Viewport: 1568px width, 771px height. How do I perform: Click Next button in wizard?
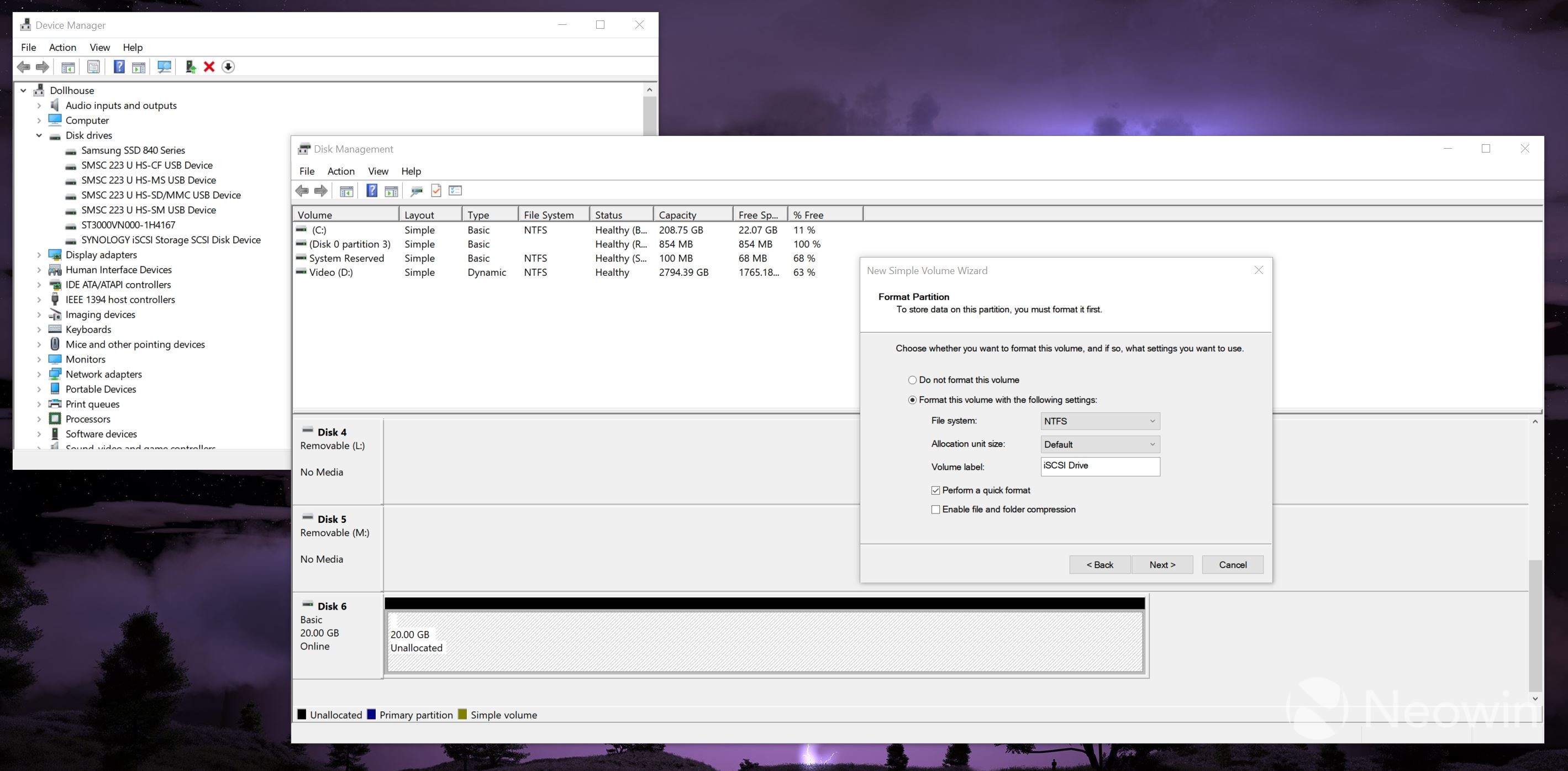point(1162,565)
